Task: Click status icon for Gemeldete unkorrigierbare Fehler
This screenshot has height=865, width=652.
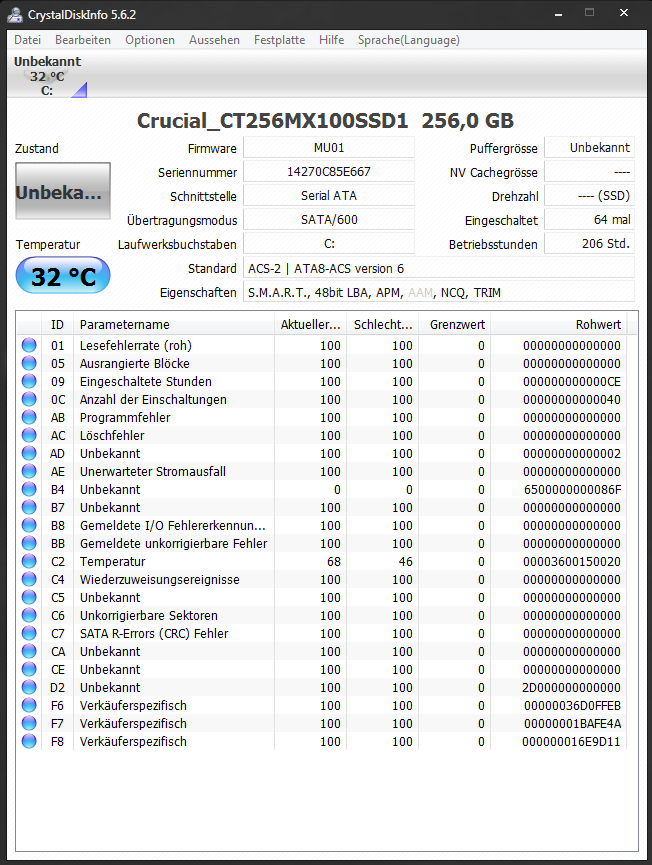Action: (29, 543)
